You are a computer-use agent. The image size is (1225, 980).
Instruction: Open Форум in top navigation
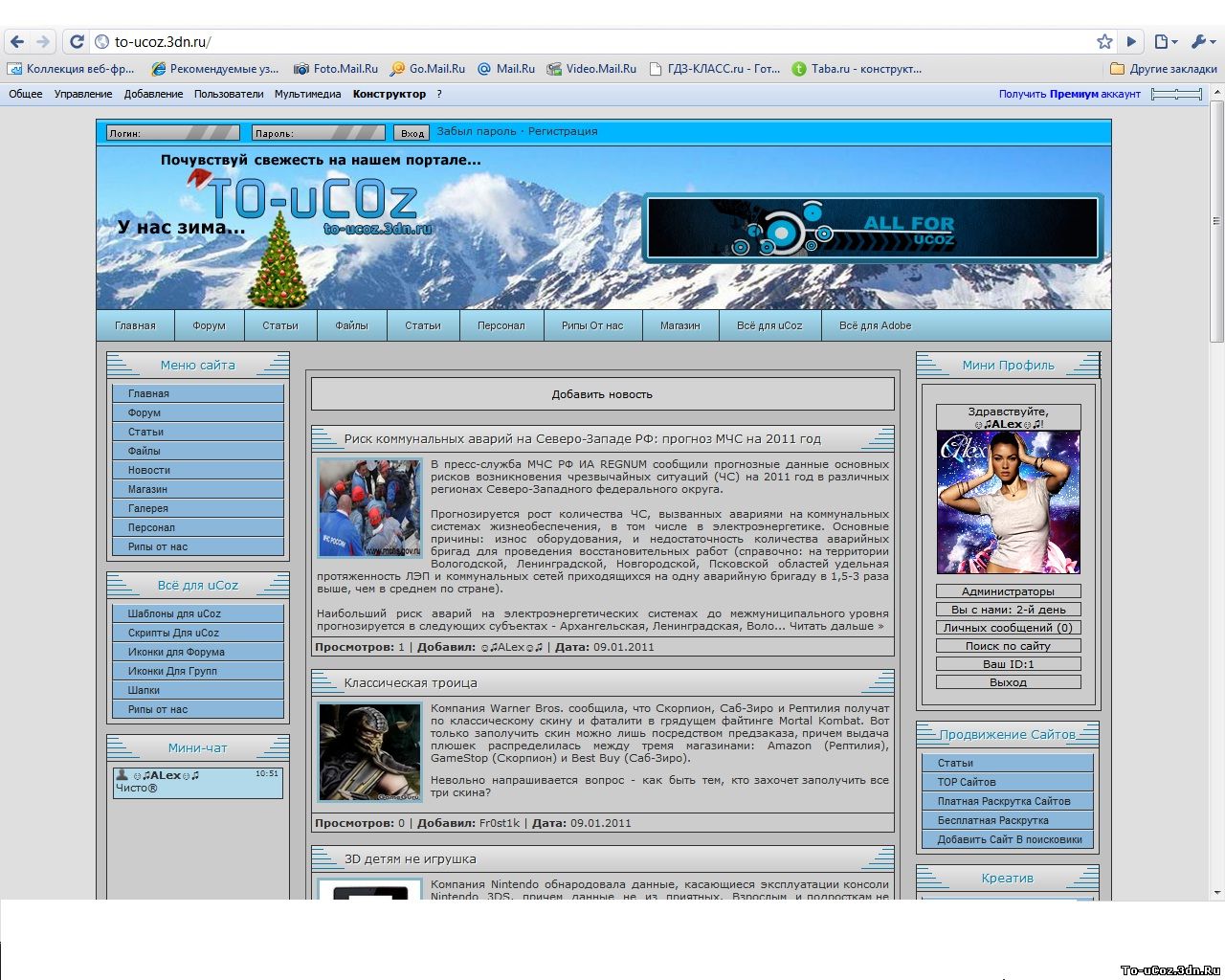(209, 325)
